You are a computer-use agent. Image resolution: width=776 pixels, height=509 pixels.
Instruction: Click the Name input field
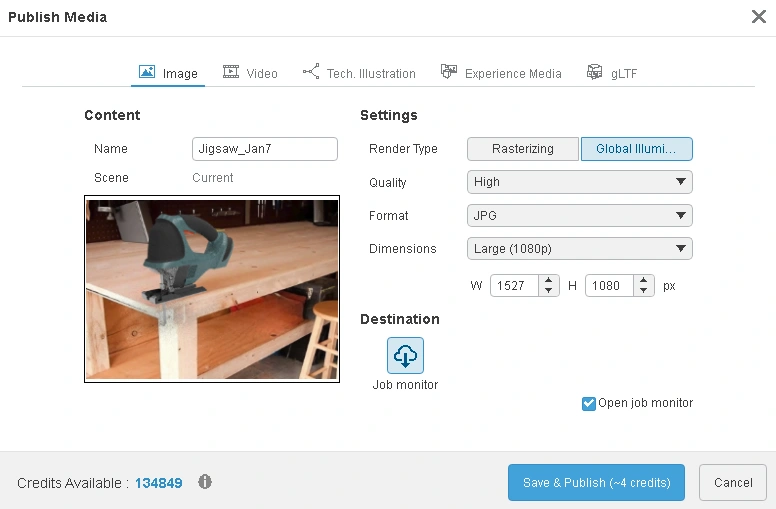[265, 149]
